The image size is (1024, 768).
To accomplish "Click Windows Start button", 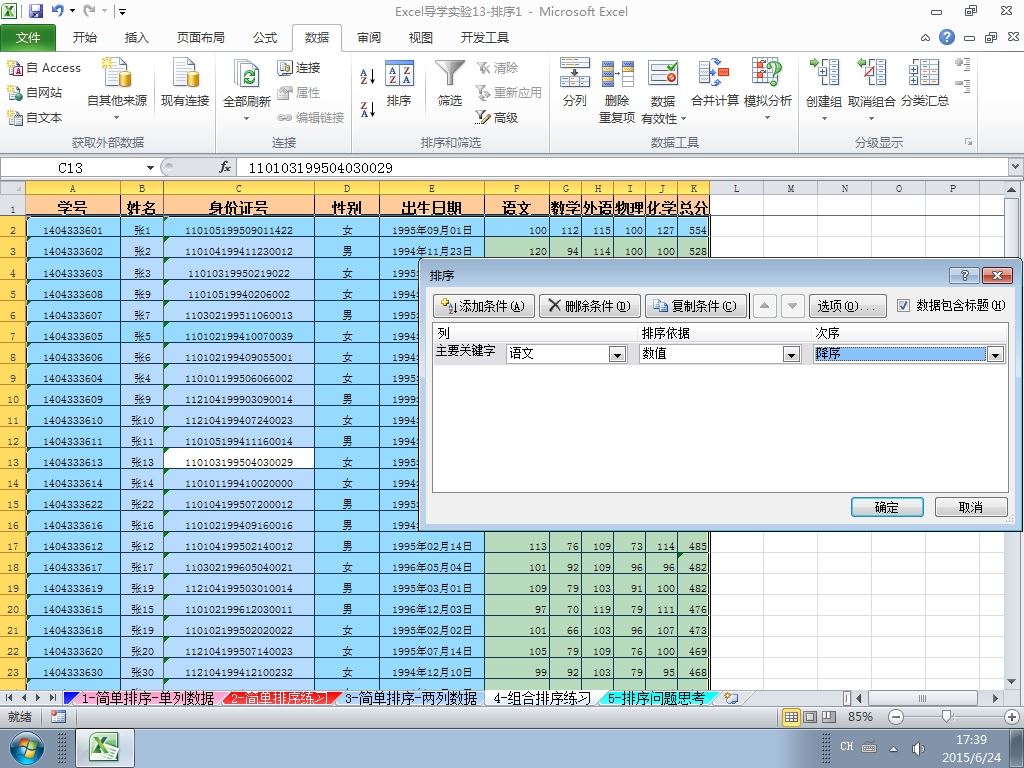I will pos(26,748).
